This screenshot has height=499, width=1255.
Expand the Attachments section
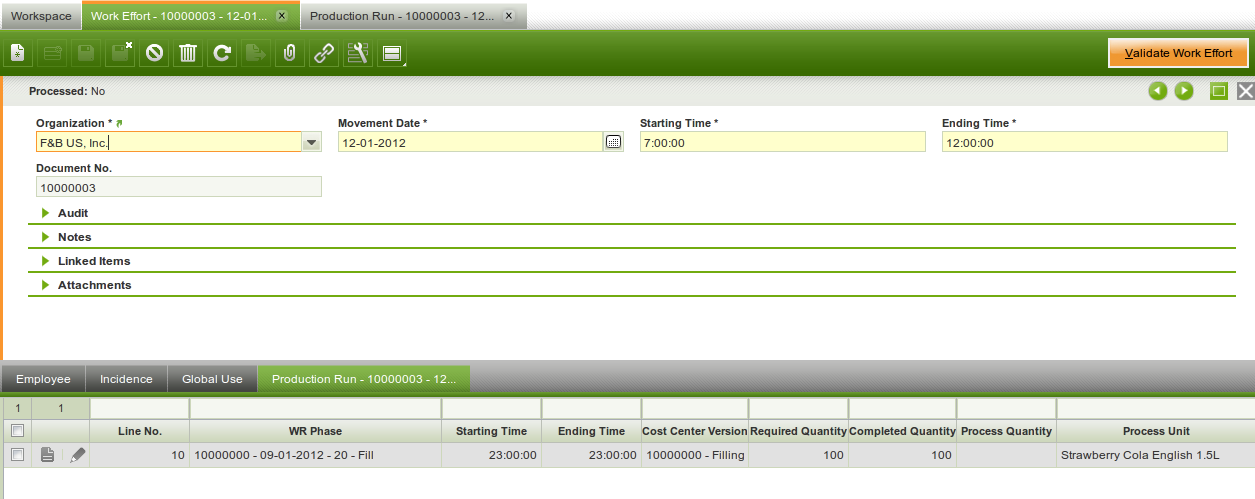coord(45,285)
